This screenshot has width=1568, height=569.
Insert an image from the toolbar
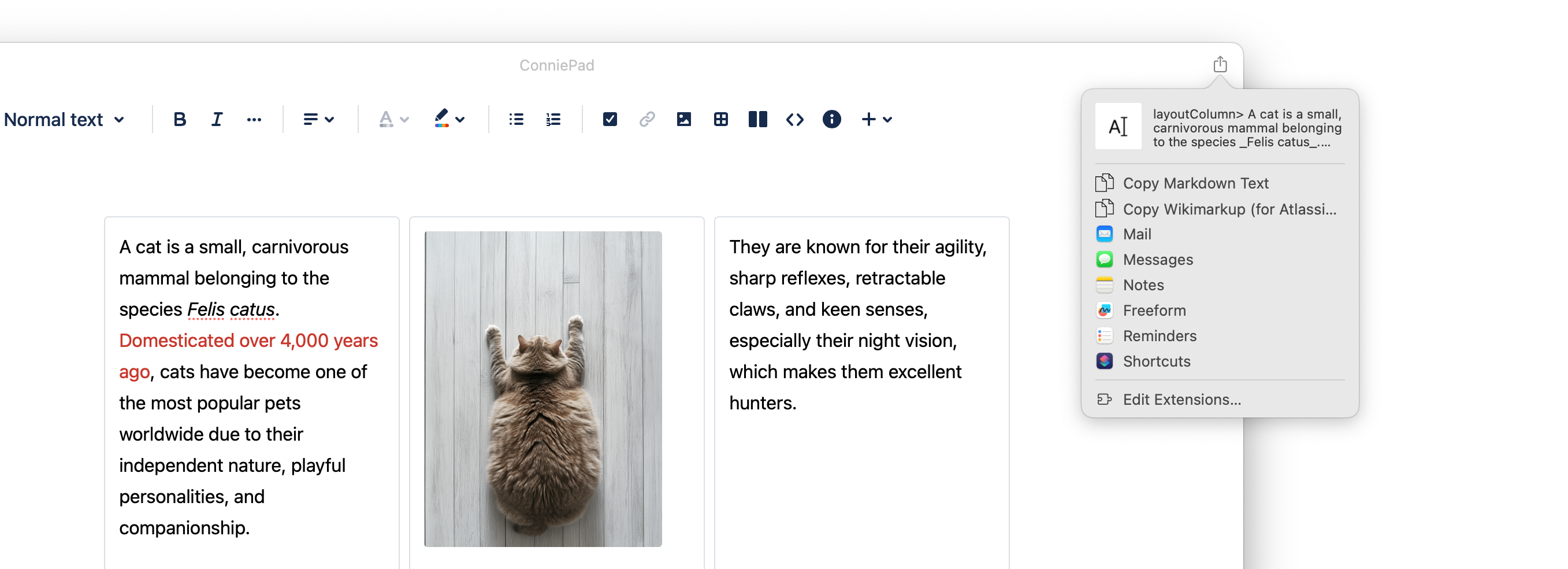click(x=683, y=119)
